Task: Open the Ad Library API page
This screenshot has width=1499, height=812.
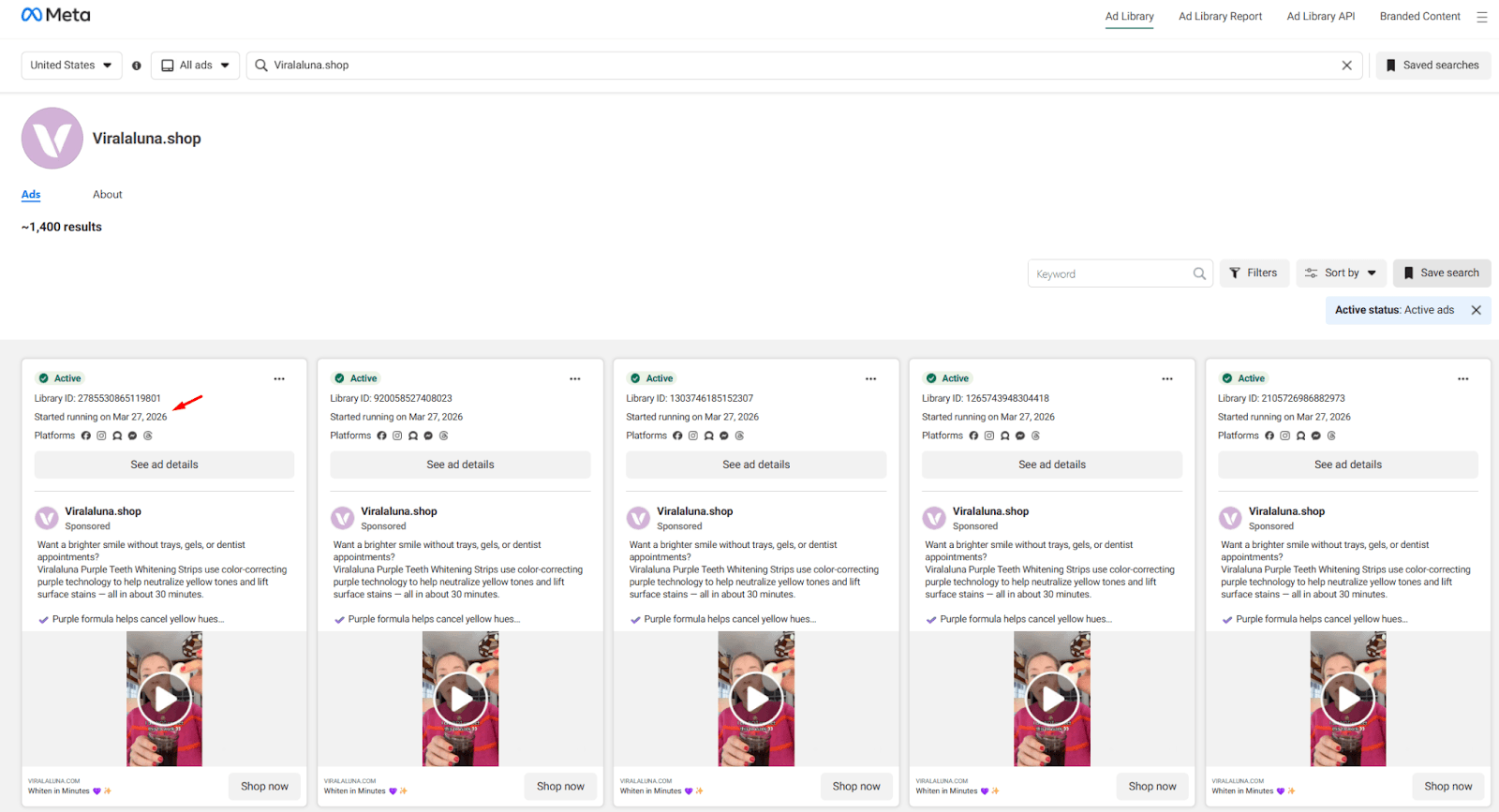Action: click(x=1320, y=17)
